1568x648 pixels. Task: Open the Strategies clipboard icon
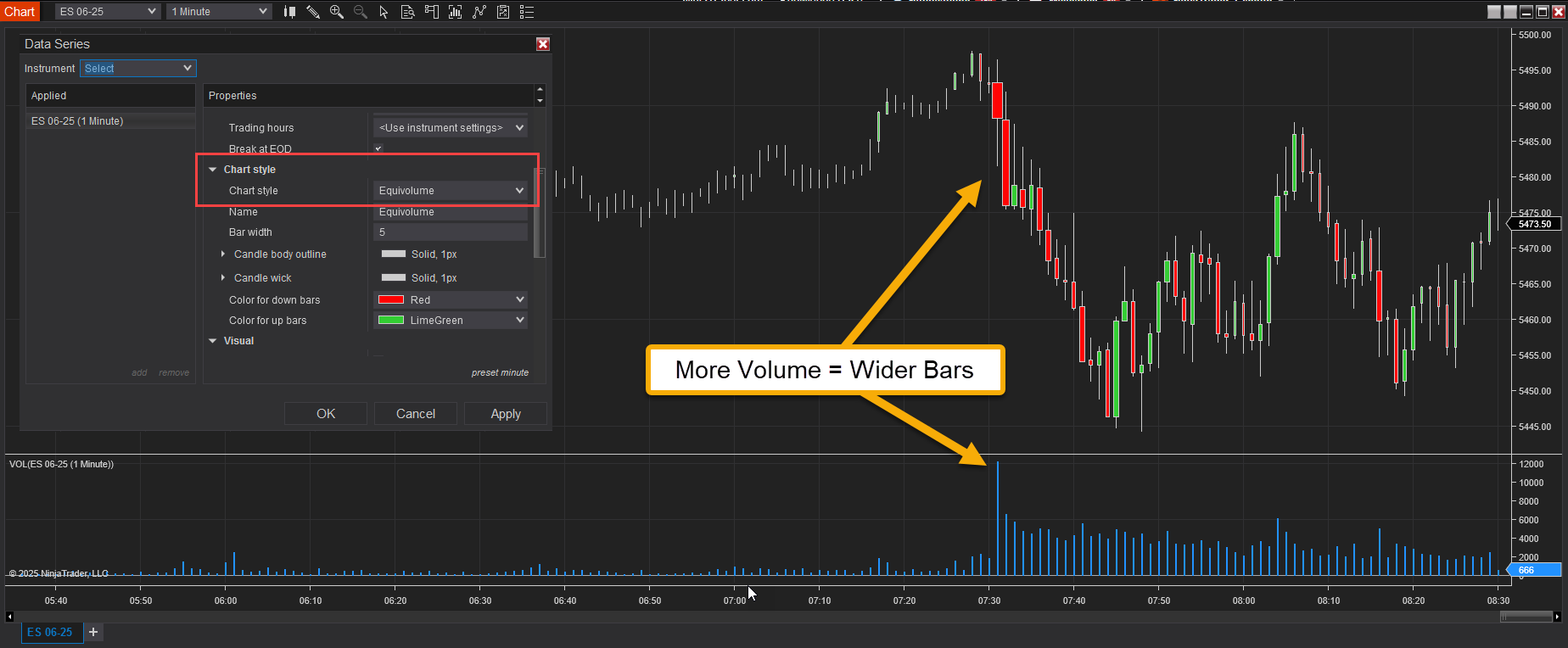click(x=503, y=12)
